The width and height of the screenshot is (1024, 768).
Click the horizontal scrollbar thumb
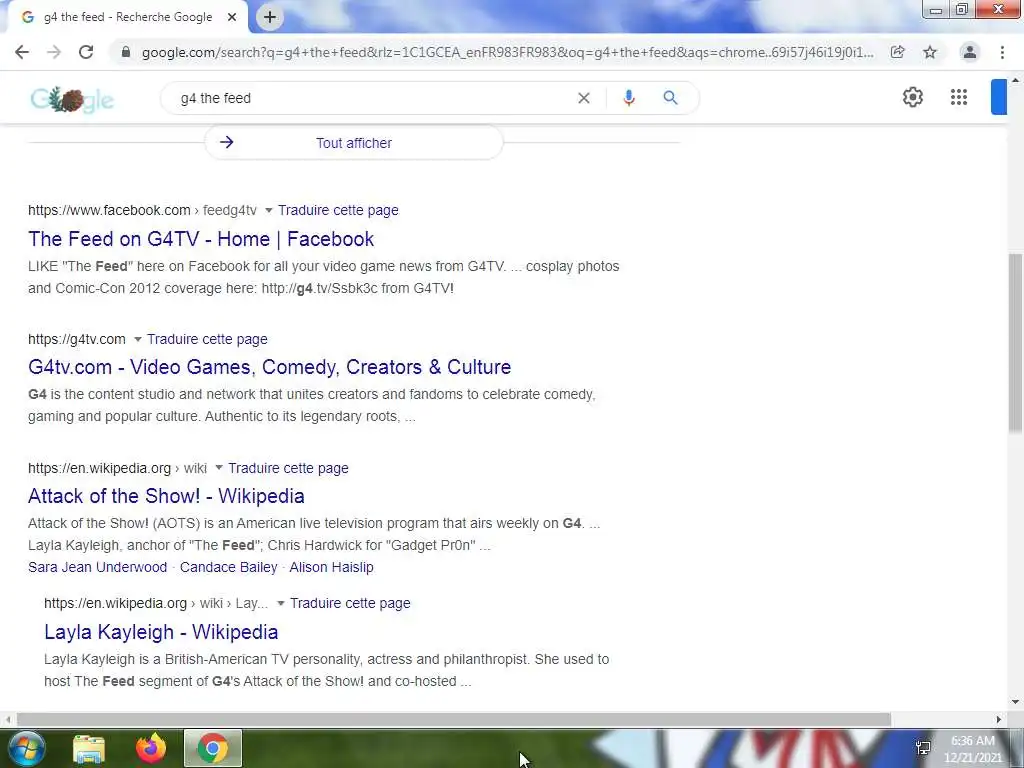454,719
